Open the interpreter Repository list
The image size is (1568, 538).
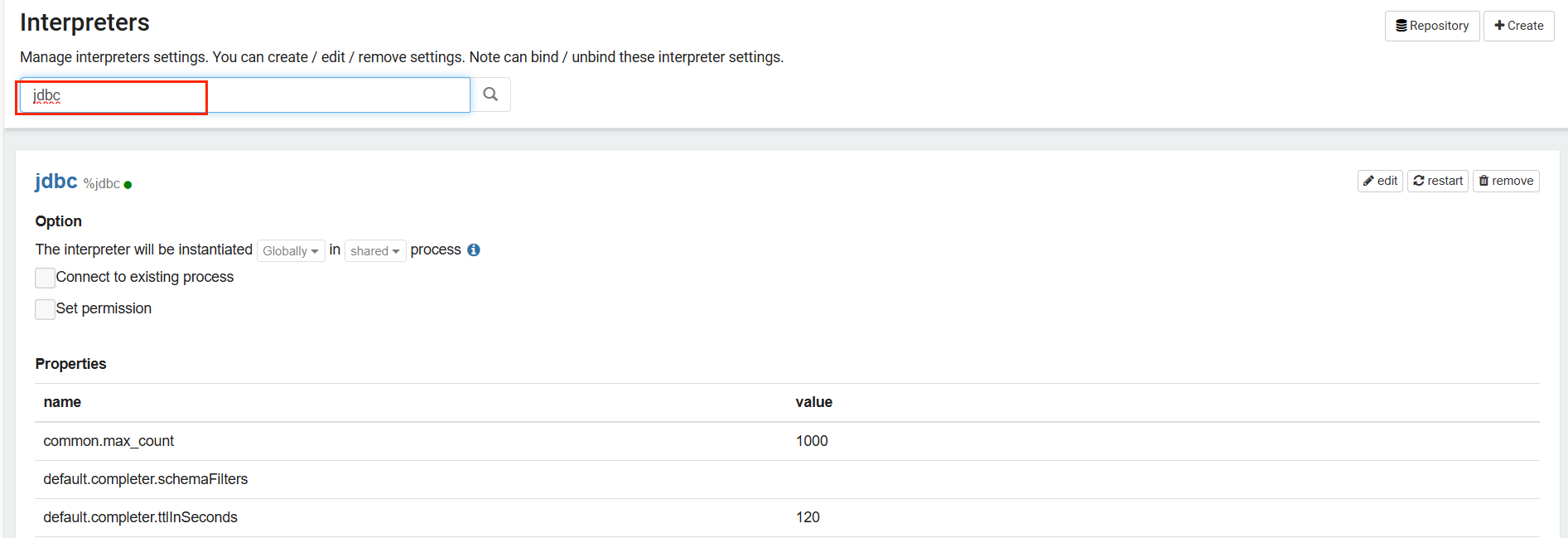click(x=1432, y=26)
